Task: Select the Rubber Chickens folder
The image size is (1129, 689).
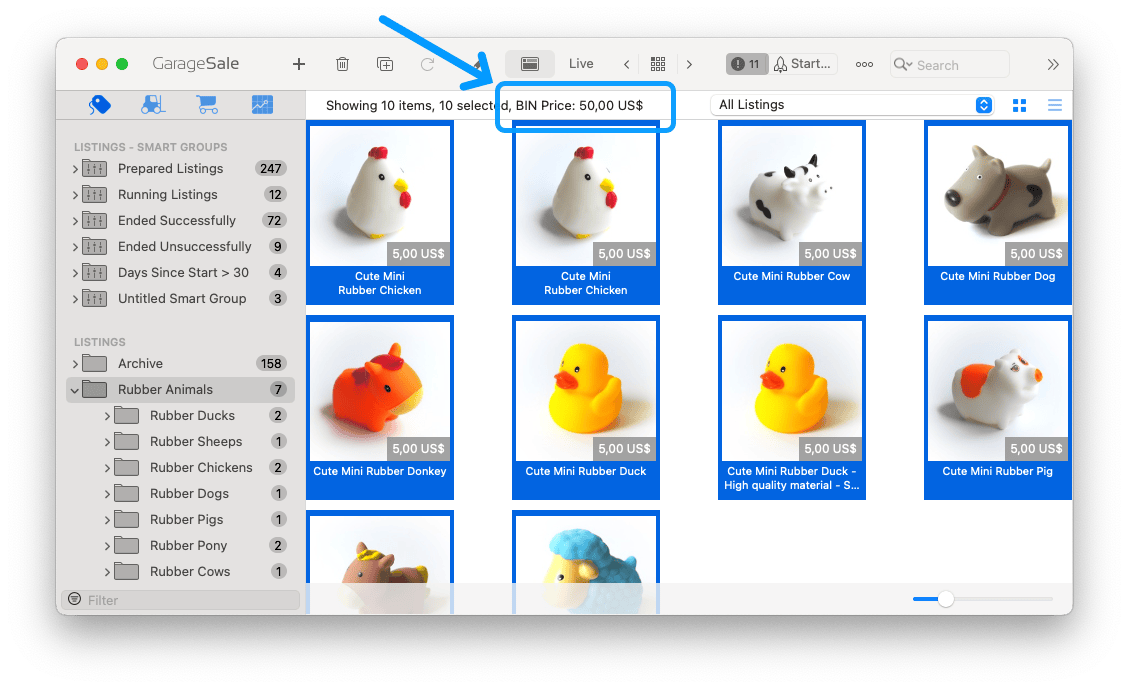Action: 180,467
